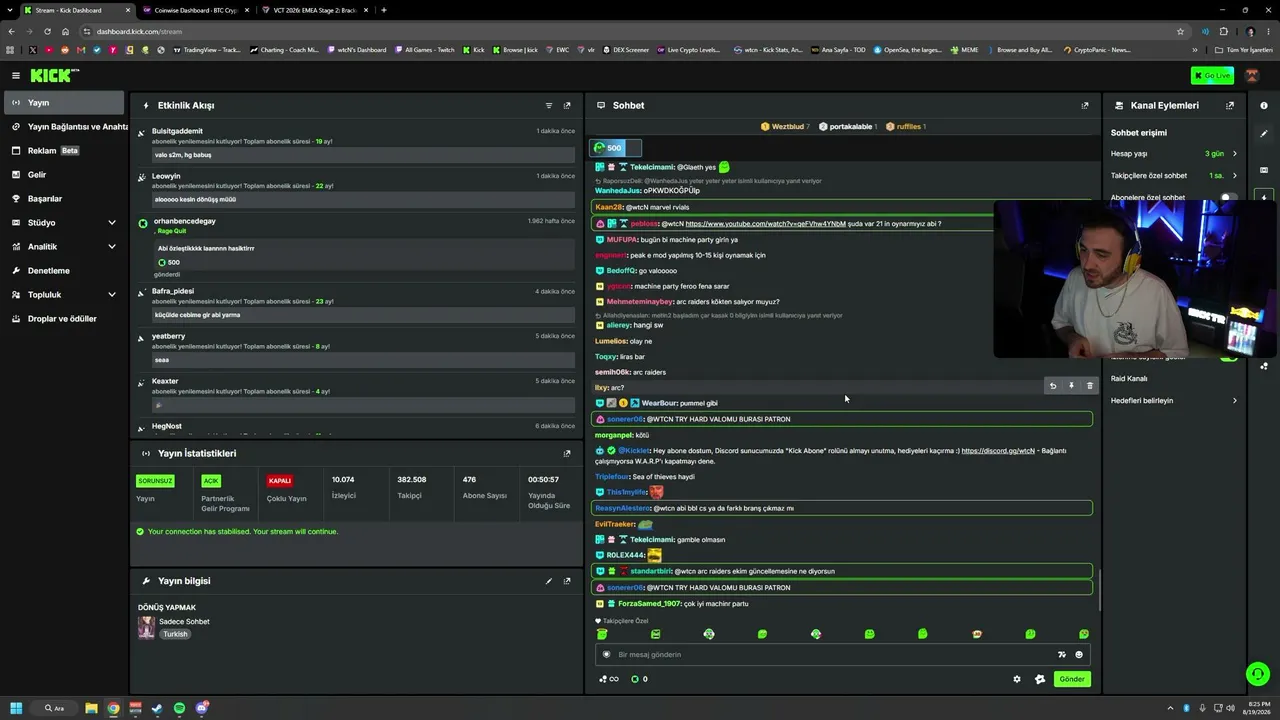
Task: Open Takipçilere özel sohbet setting chevron
Action: coord(1235,176)
